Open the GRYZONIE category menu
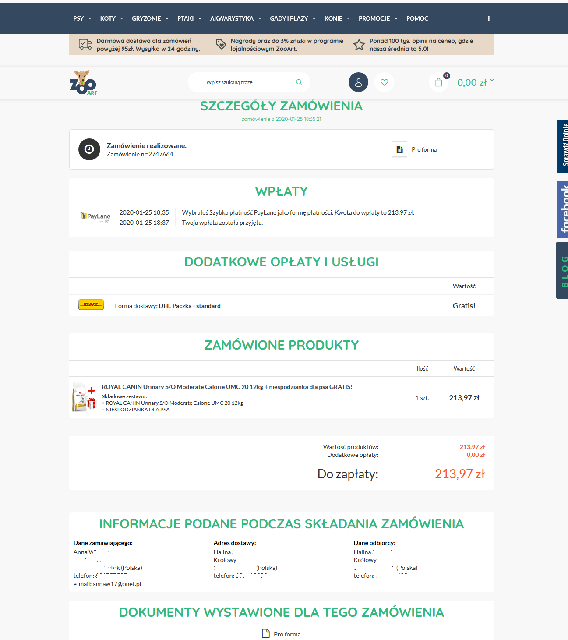568x640 pixels. click(x=146, y=18)
